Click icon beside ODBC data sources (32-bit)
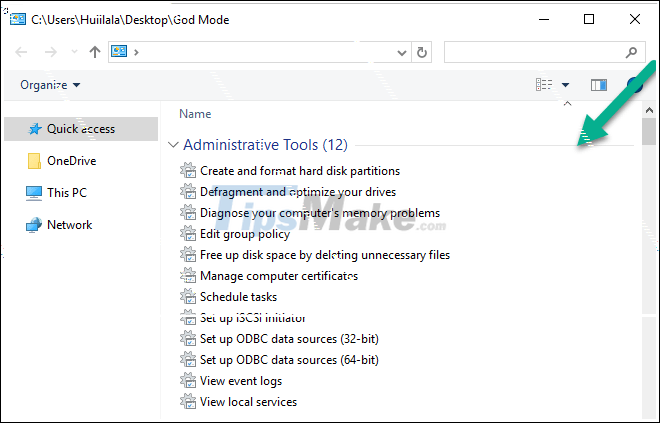660x423 pixels. coord(188,339)
